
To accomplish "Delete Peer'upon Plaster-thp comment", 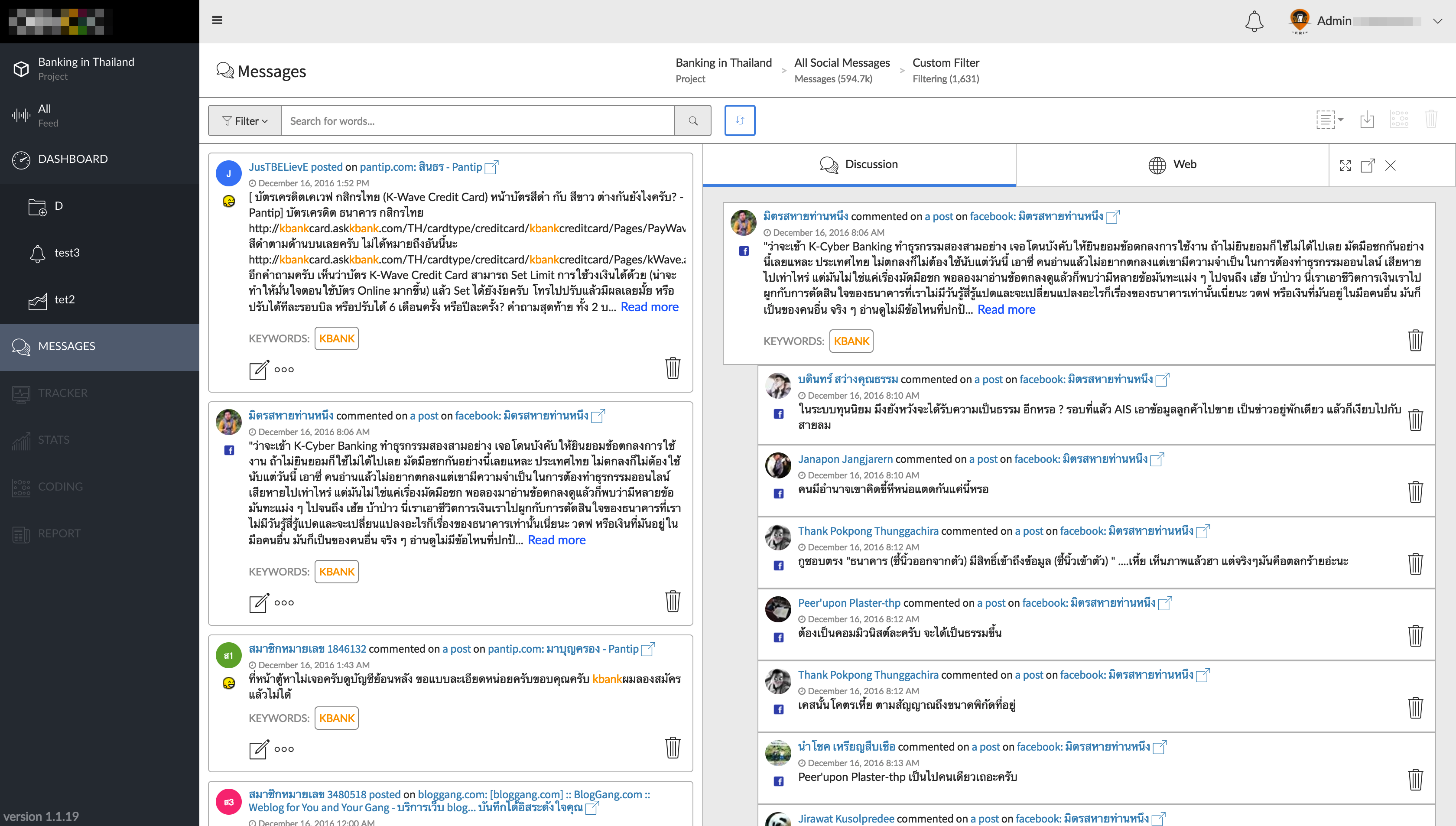I will 1415,635.
